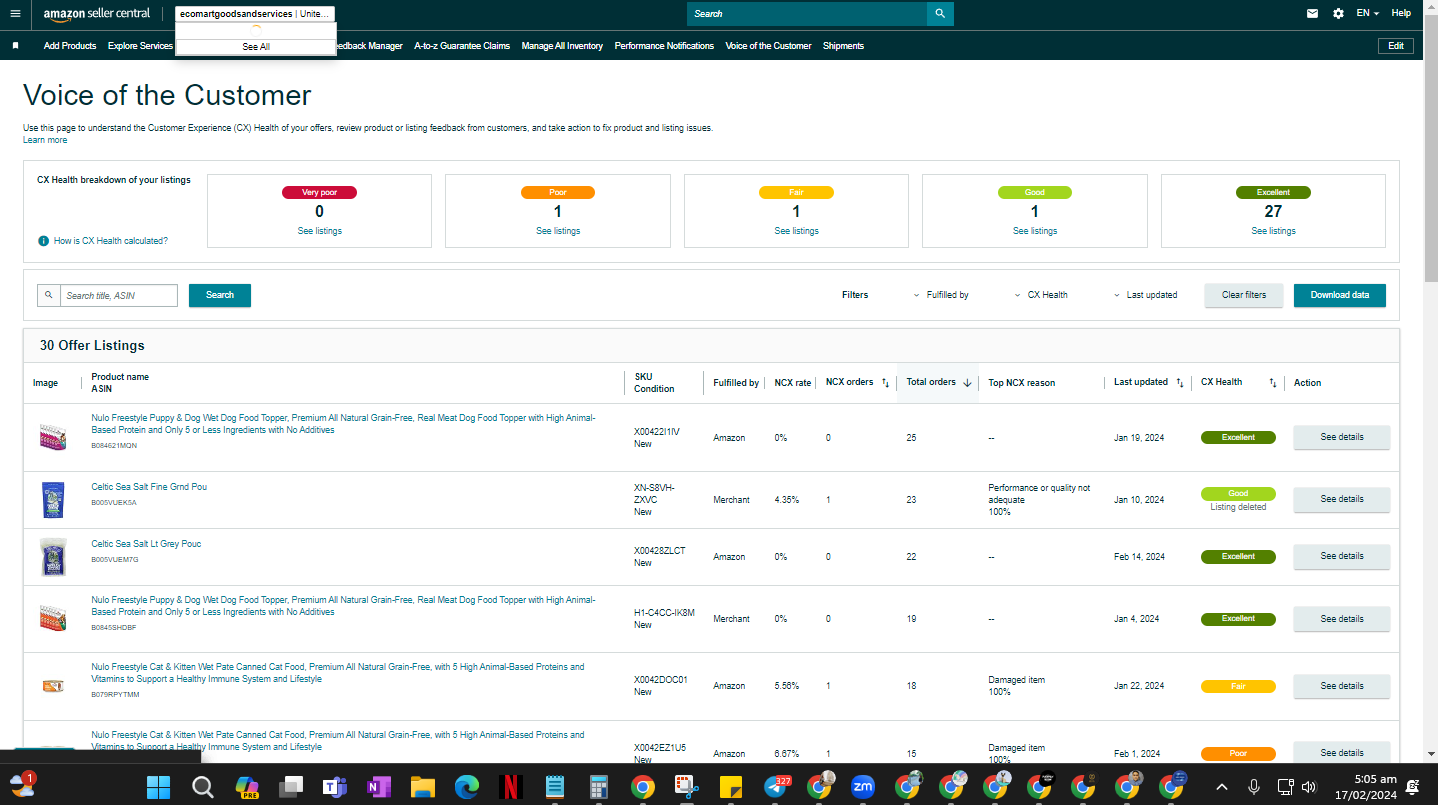1438x805 pixels.
Task: Go to Manage All Inventory
Action: pyautogui.click(x=562, y=46)
